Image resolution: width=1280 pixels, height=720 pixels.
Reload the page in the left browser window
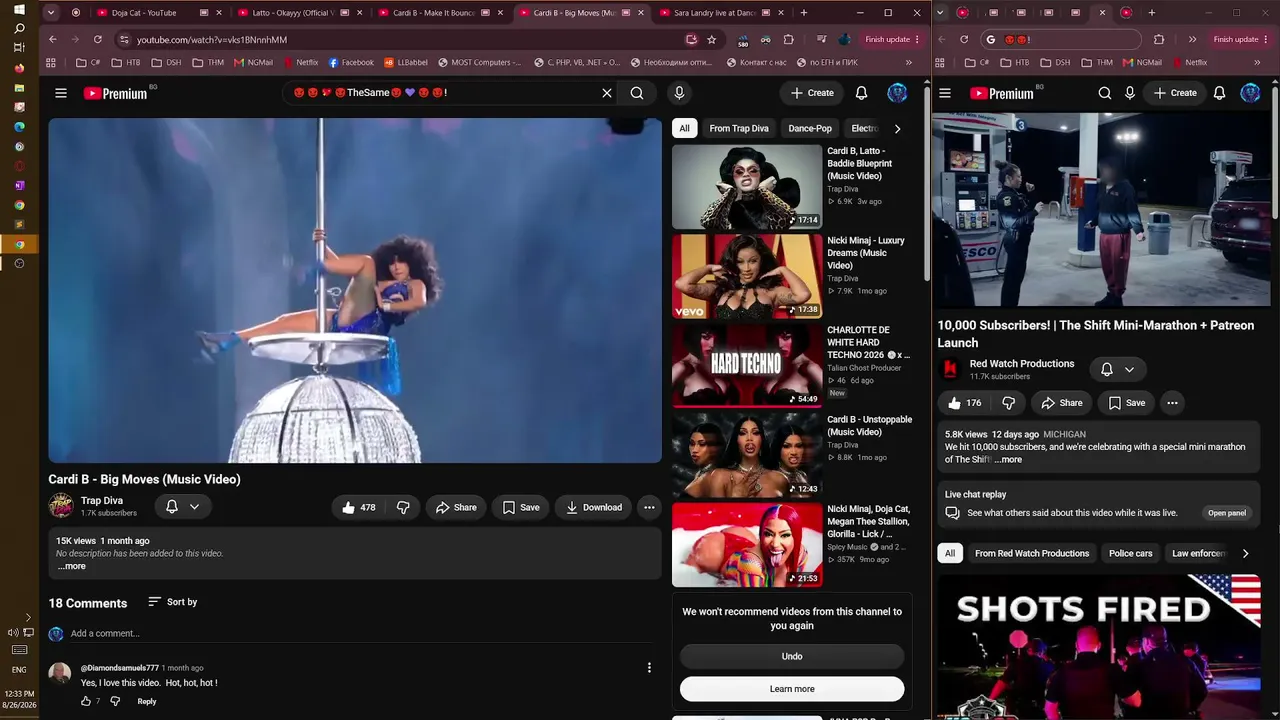pyautogui.click(x=98, y=39)
